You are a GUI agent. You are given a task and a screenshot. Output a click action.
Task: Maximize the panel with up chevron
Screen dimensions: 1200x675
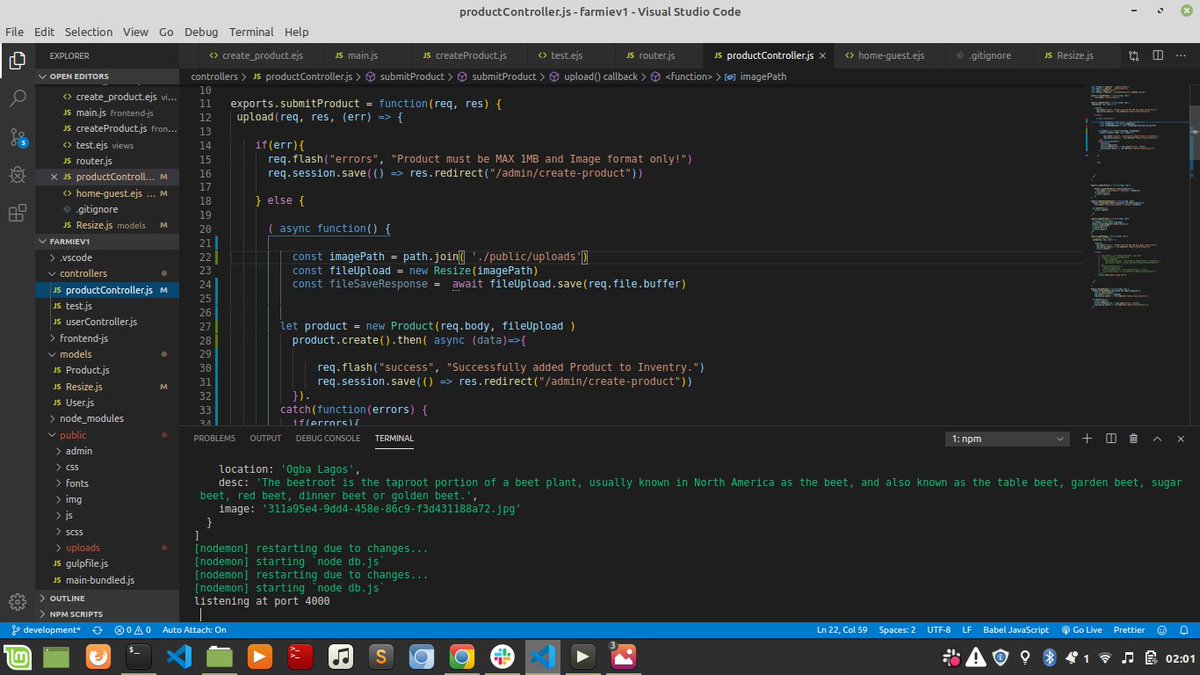[x=1157, y=438]
